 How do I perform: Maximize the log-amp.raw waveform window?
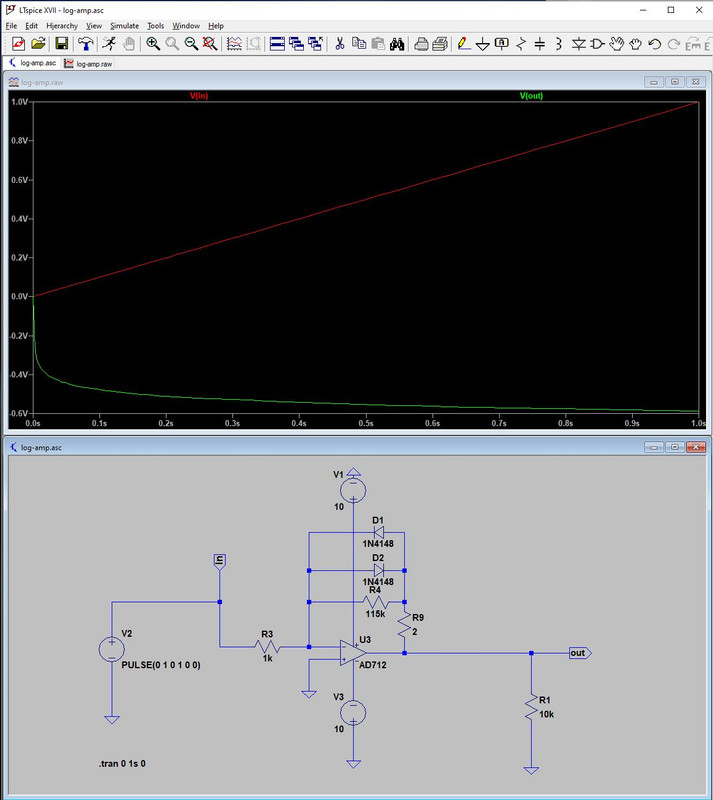(x=675, y=82)
